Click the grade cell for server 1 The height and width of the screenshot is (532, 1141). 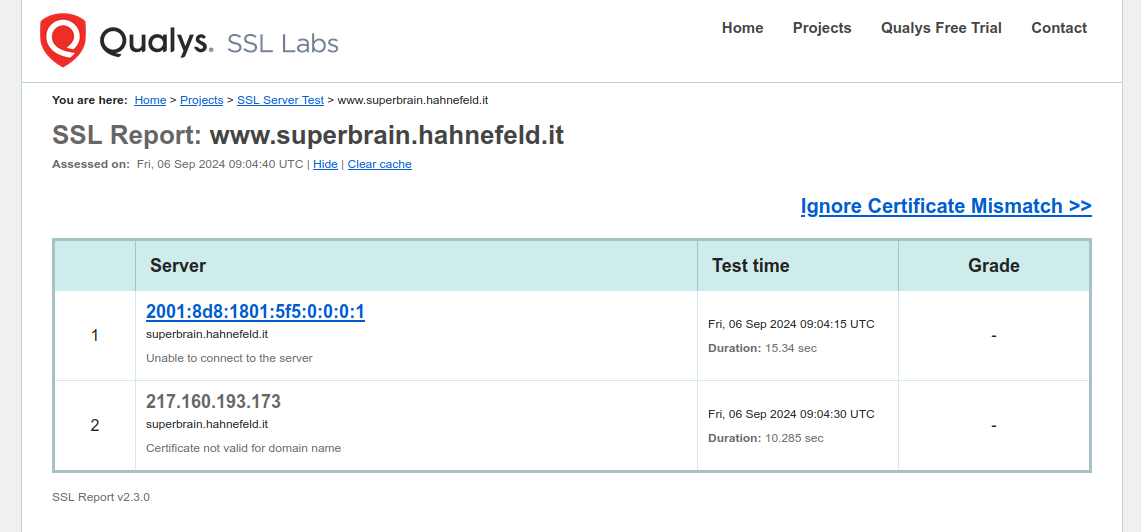click(x=993, y=336)
